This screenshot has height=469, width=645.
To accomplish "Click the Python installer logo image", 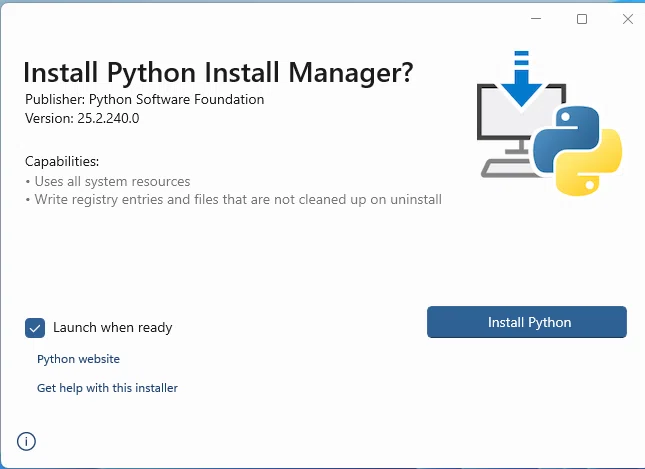I will [550, 123].
